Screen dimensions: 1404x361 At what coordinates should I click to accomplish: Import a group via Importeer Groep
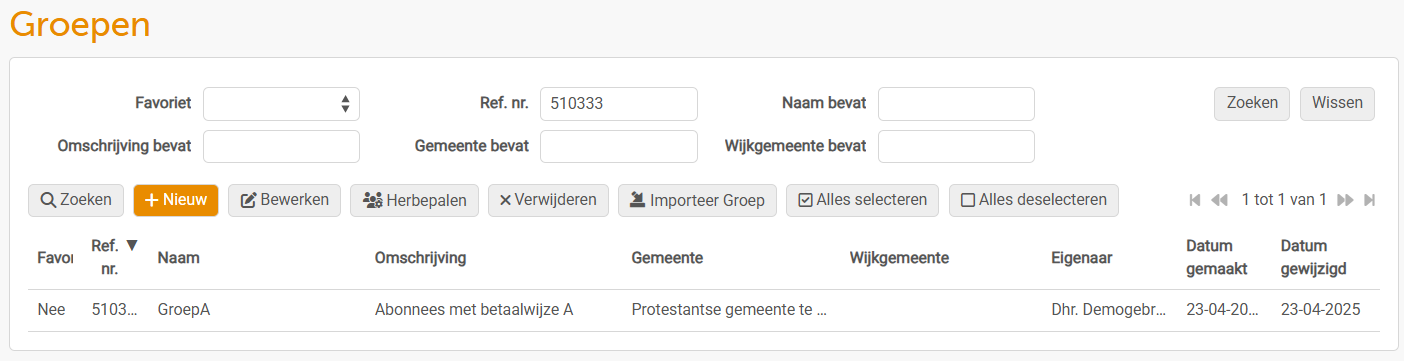pos(697,200)
